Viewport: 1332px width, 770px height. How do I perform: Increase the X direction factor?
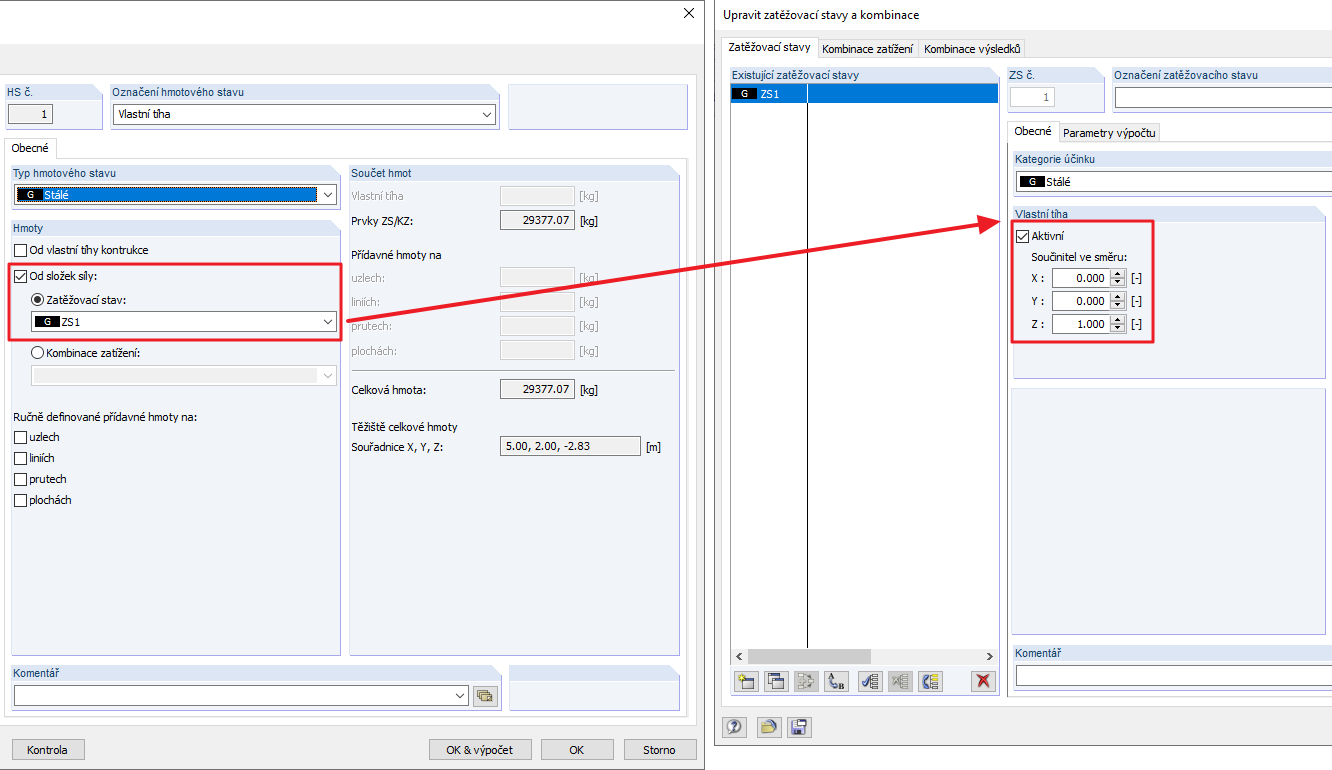click(1118, 274)
